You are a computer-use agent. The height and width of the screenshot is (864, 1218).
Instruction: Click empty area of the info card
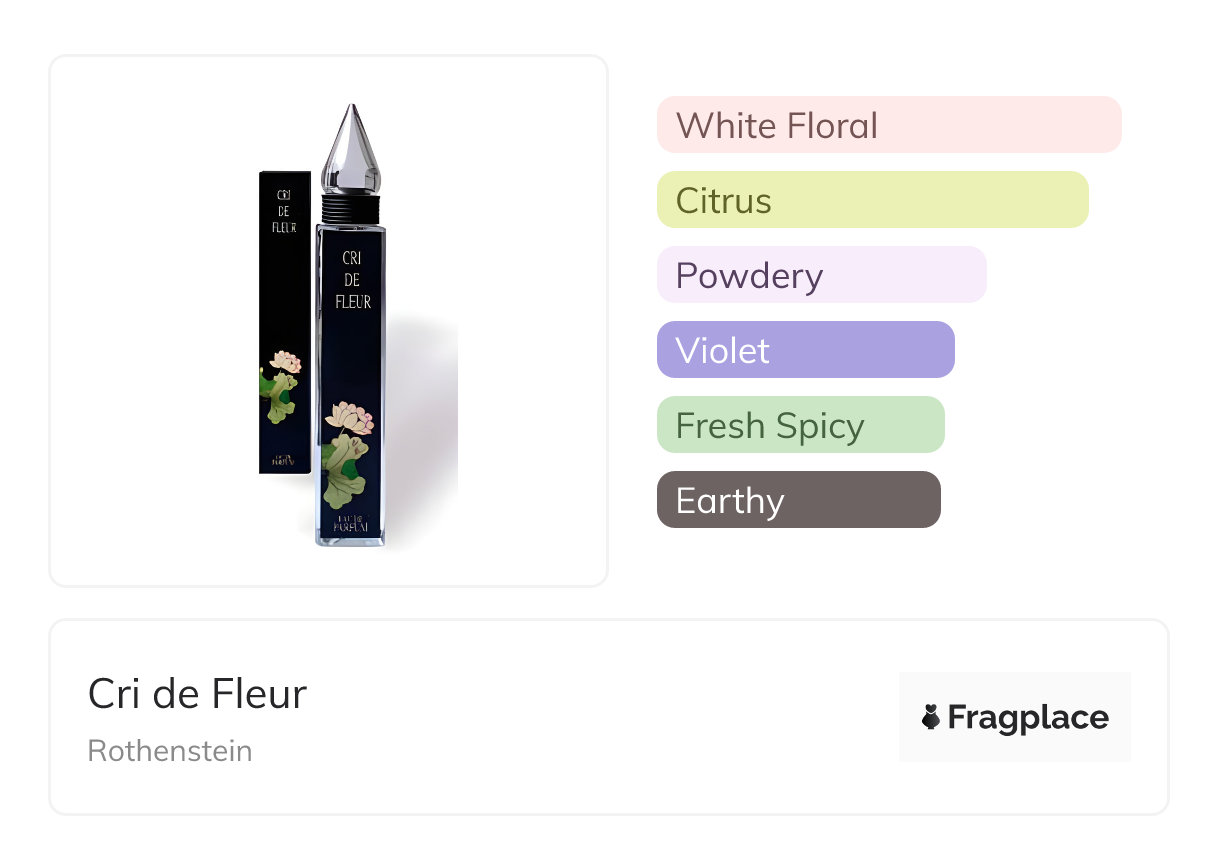[x=600, y=720]
